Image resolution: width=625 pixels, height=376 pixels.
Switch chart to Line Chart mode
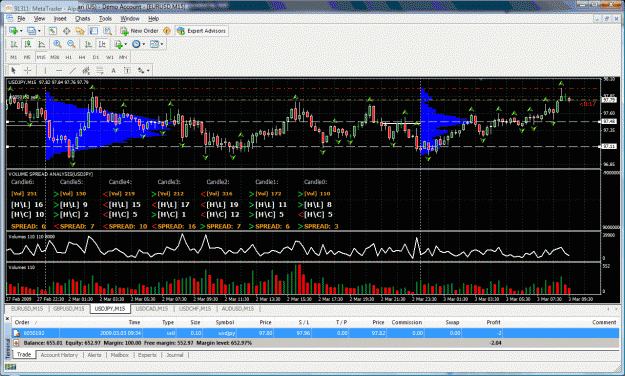(x=41, y=44)
